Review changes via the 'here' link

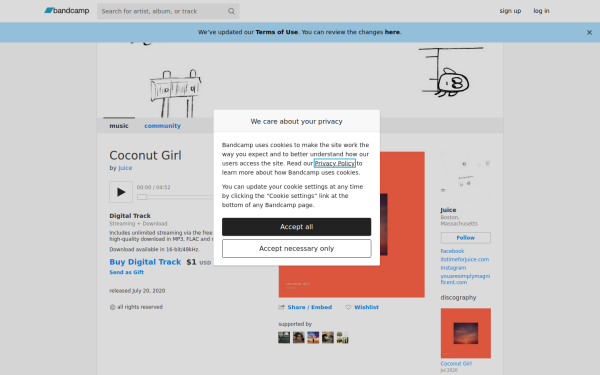point(392,32)
